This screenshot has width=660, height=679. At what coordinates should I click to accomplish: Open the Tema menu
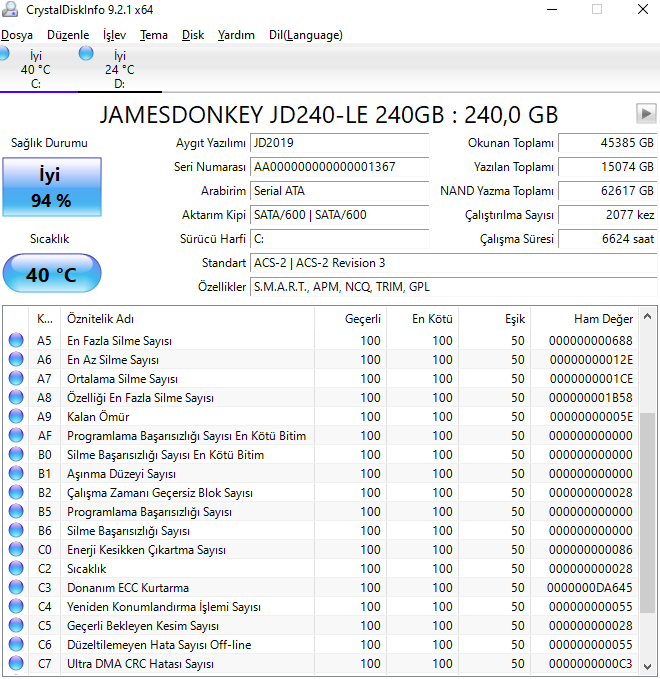(154, 35)
